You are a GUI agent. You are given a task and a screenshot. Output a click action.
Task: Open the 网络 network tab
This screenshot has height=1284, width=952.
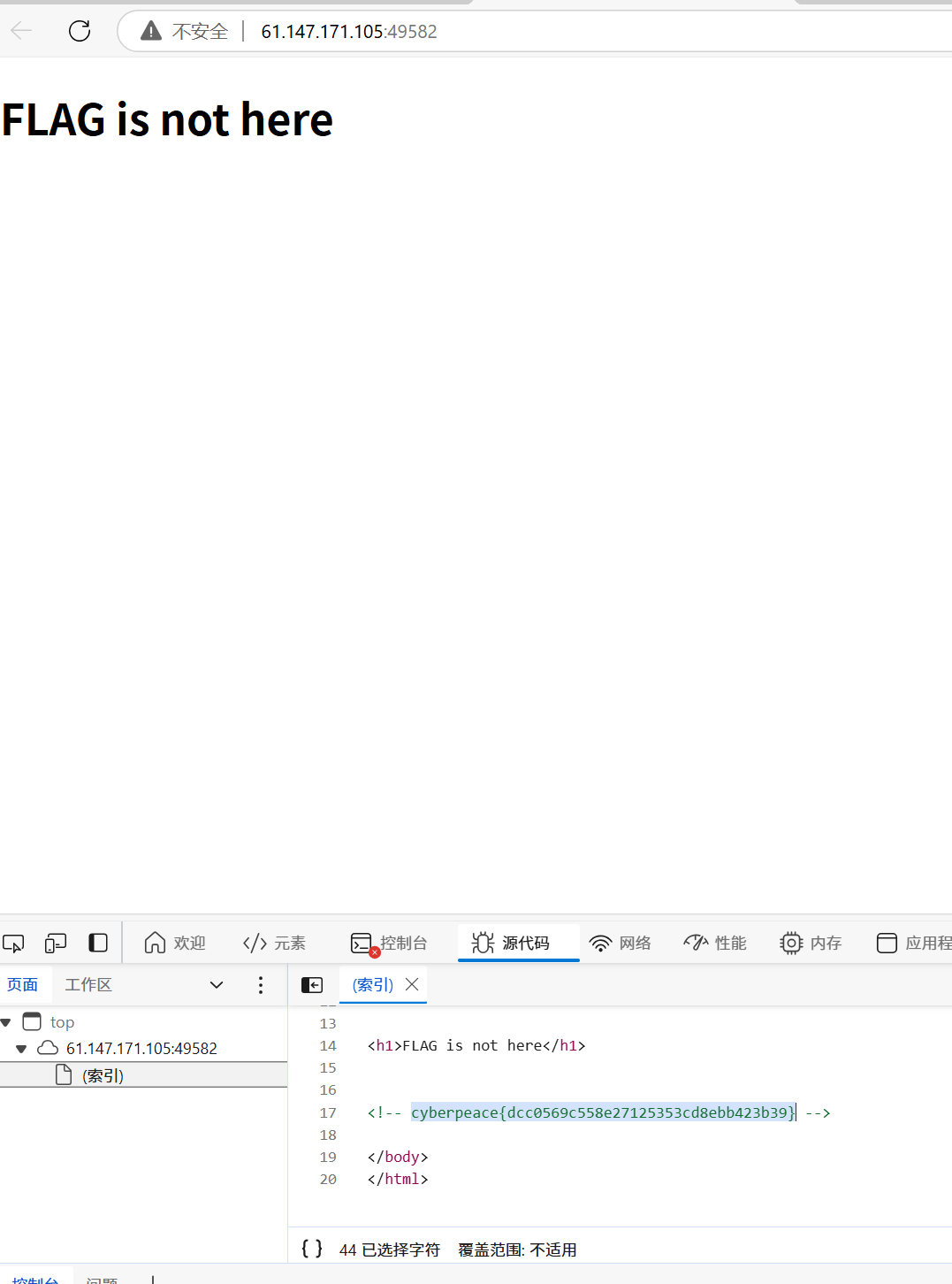[x=621, y=944]
